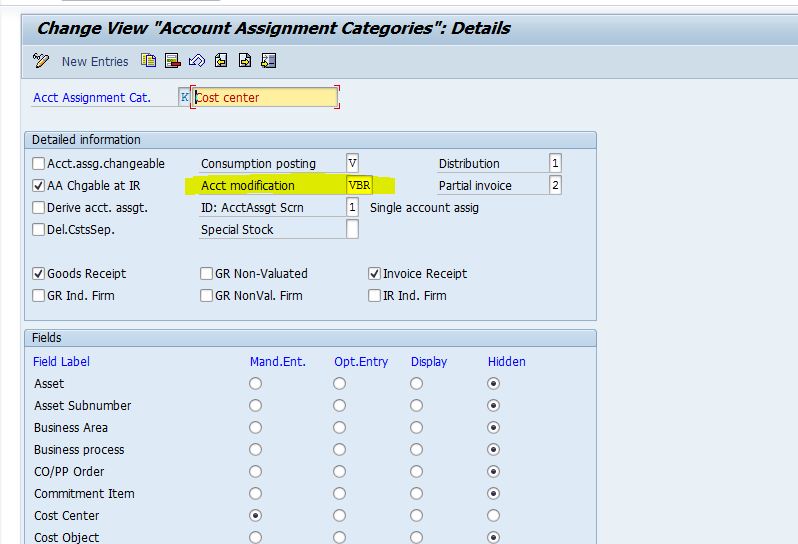The width and height of the screenshot is (798, 544).
Task: Set Cost Center to Hidden
Action: (493, 516)
